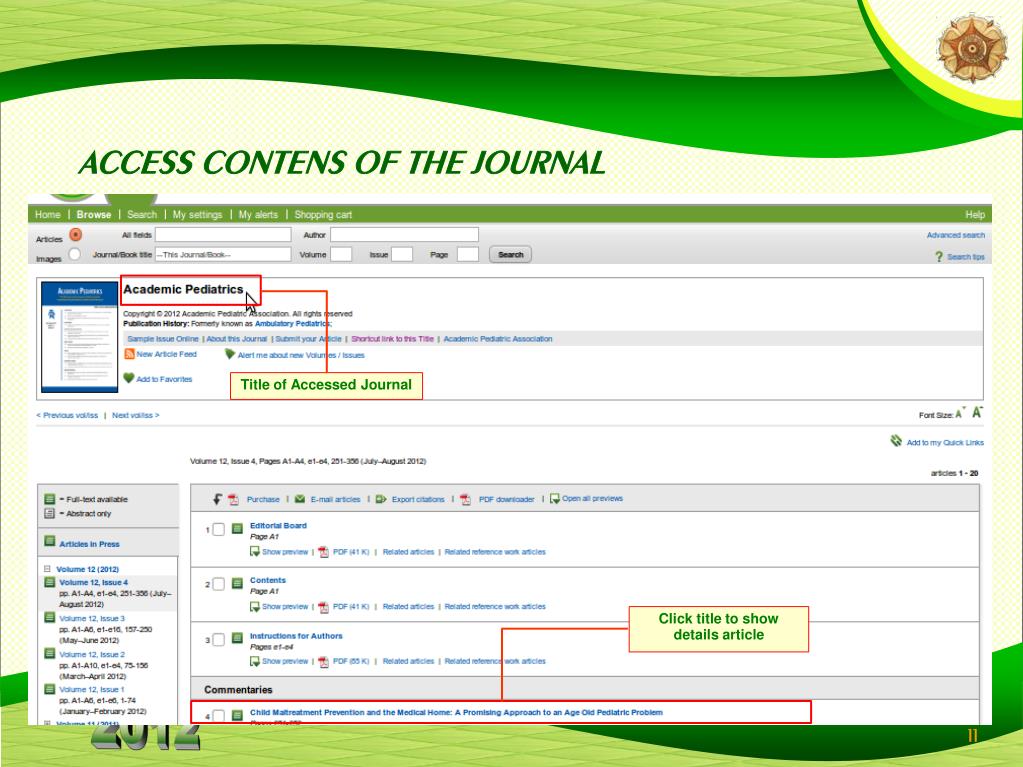Select the Articles radio button

pyautogui.click(x=76, y=235)
